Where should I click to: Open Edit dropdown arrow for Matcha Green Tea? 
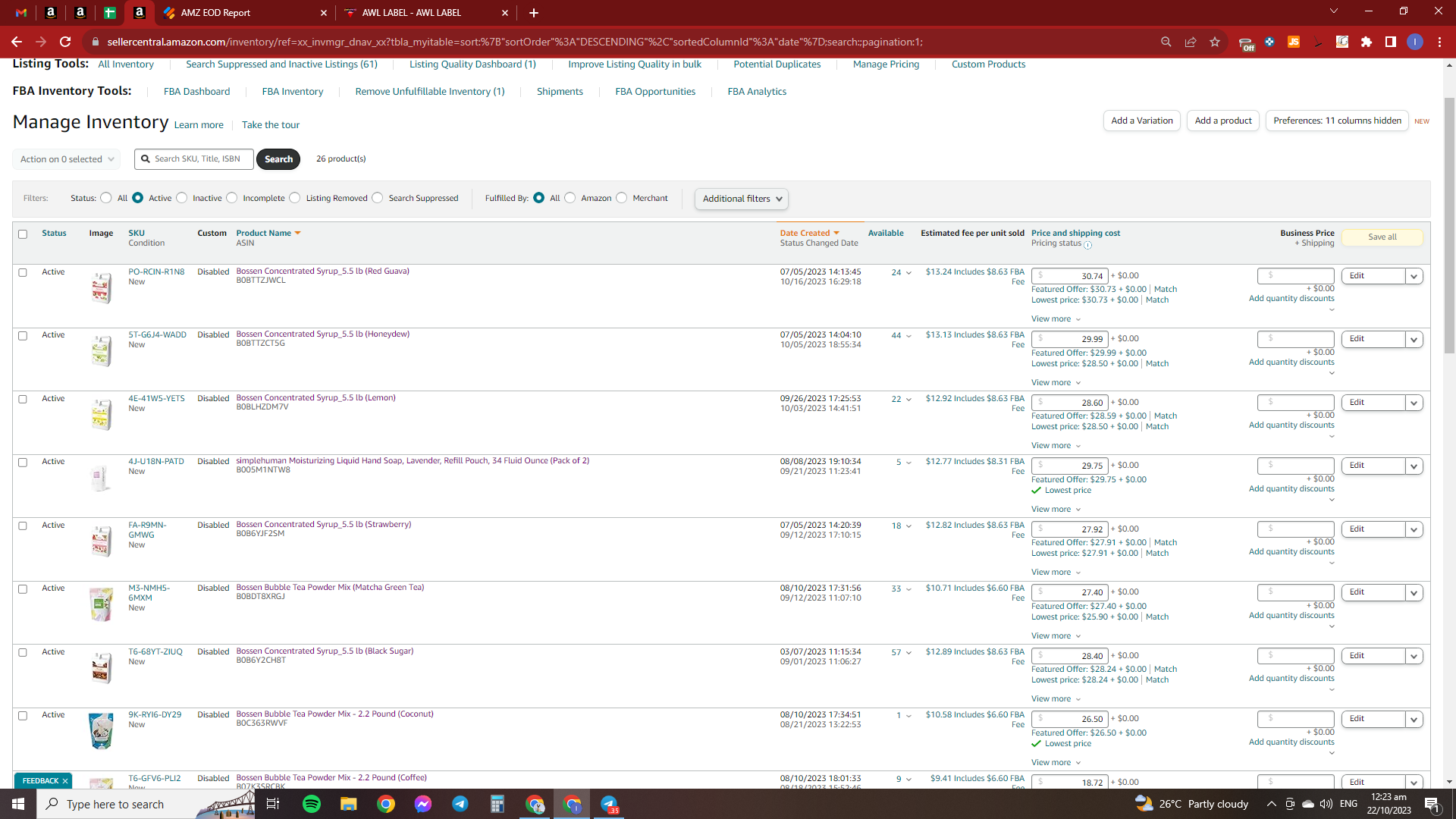(1414, 593)
